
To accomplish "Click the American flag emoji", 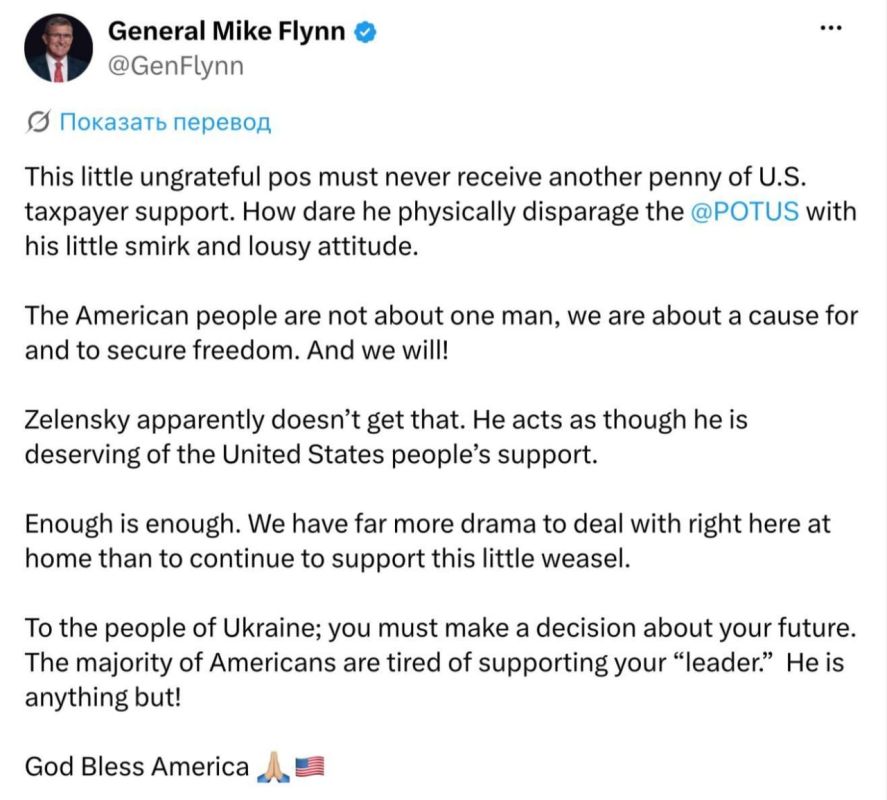I will click(x=310, y=766).
